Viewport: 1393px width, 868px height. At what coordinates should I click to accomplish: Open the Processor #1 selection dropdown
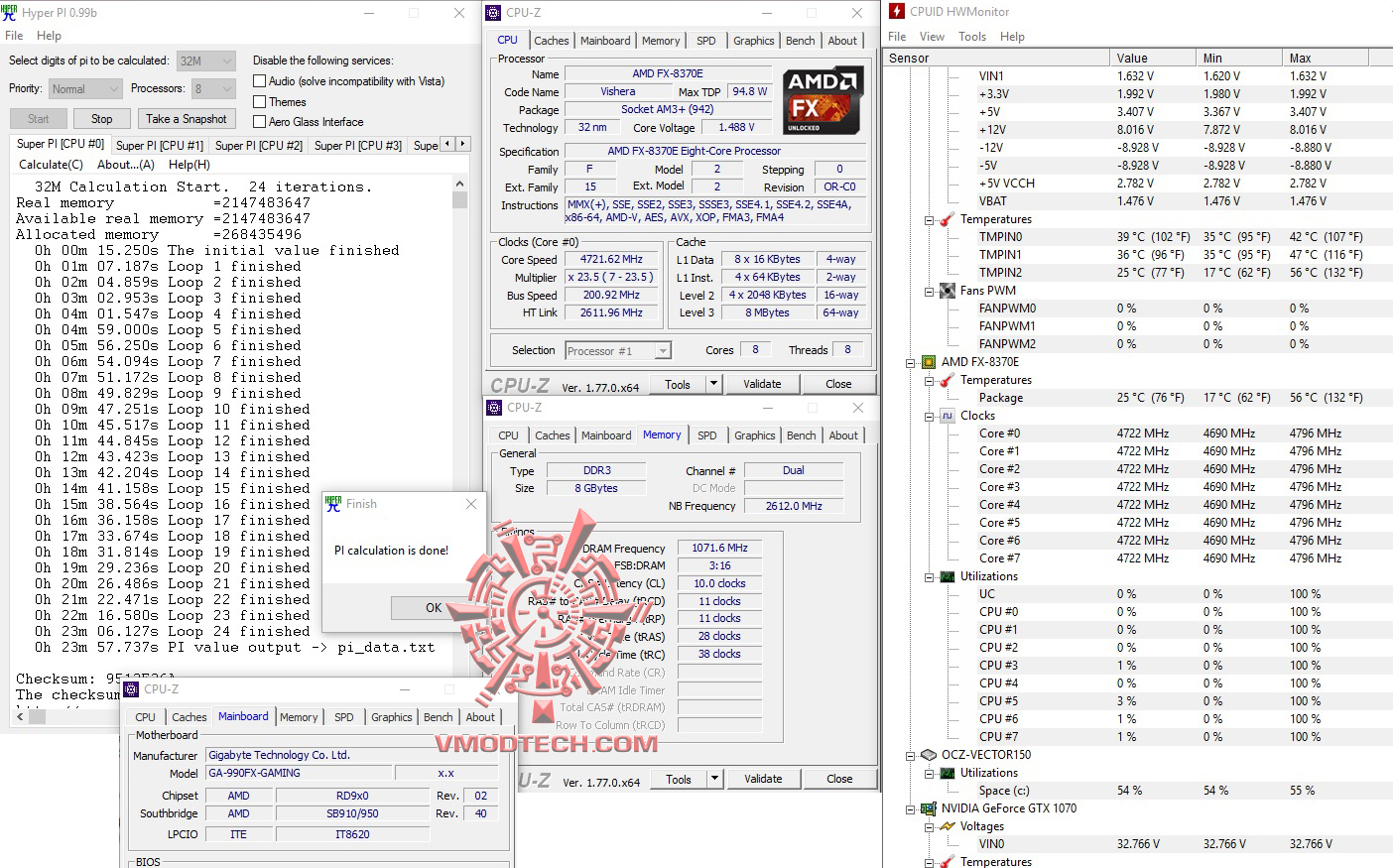pyautogui.click(x=618, y=350)
